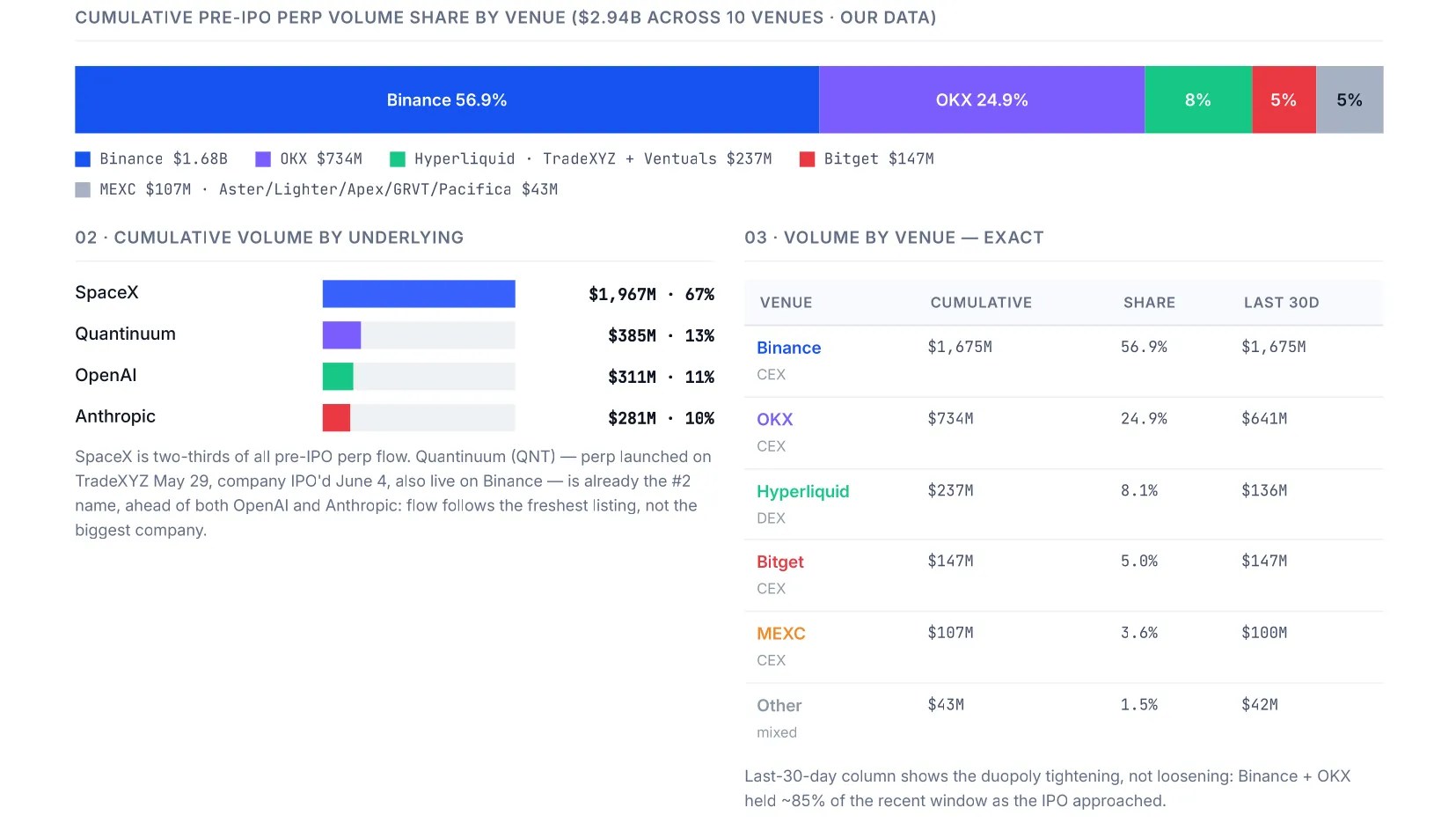The width and height of the screenshot is (1456, 830).
Task: Open the OKX venue link
Action: pyautogui.click(x=775, y=420)
